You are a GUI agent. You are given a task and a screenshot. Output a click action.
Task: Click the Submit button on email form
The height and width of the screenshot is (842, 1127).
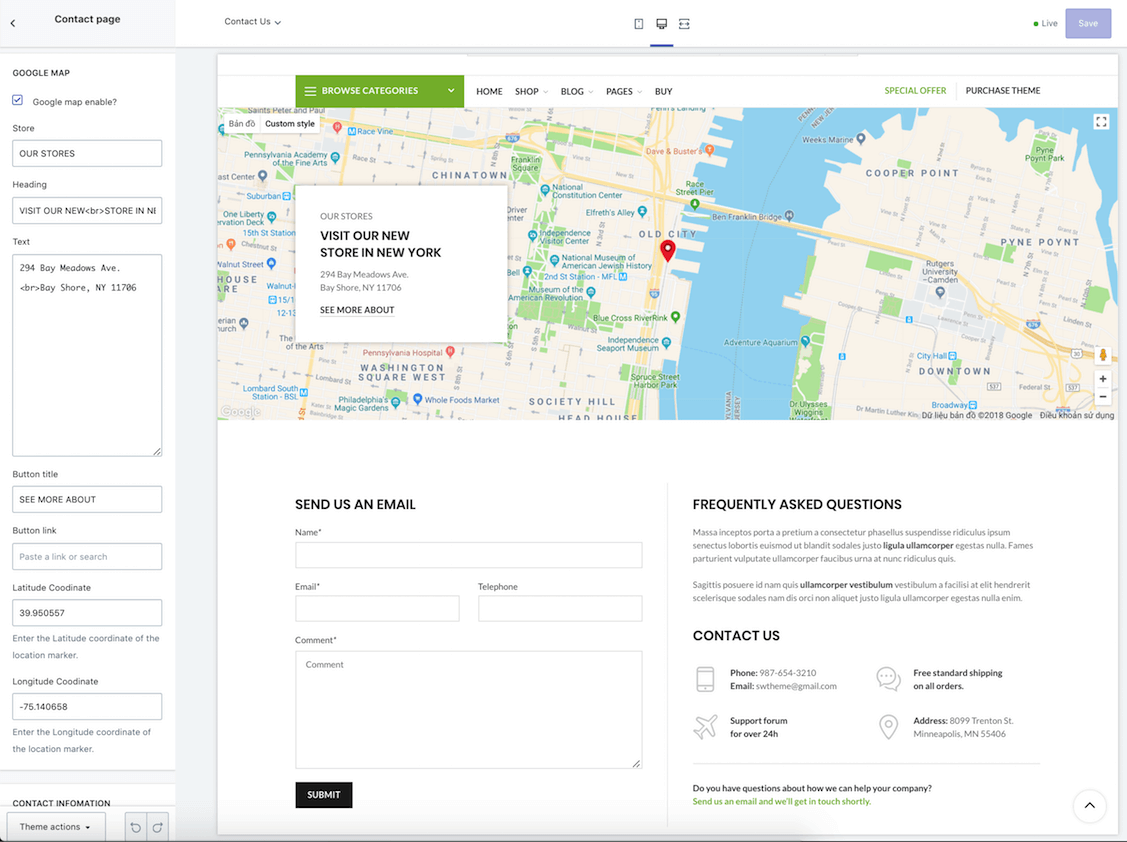pos(323,795)
